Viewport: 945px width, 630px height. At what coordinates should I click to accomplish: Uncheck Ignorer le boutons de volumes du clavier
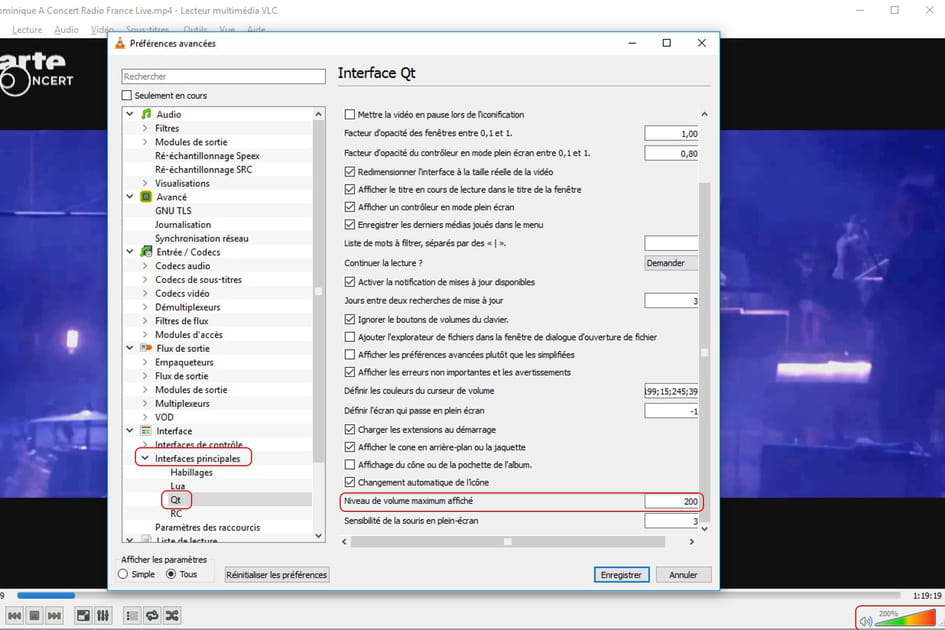[350, 319]
